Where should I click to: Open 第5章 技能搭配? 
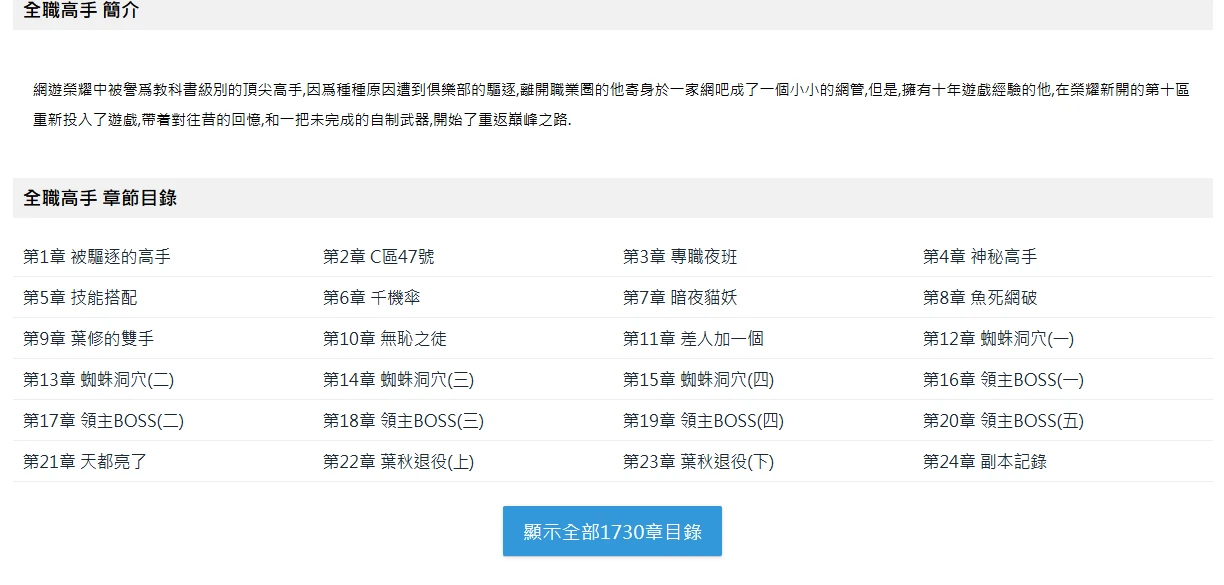(80, 298)
